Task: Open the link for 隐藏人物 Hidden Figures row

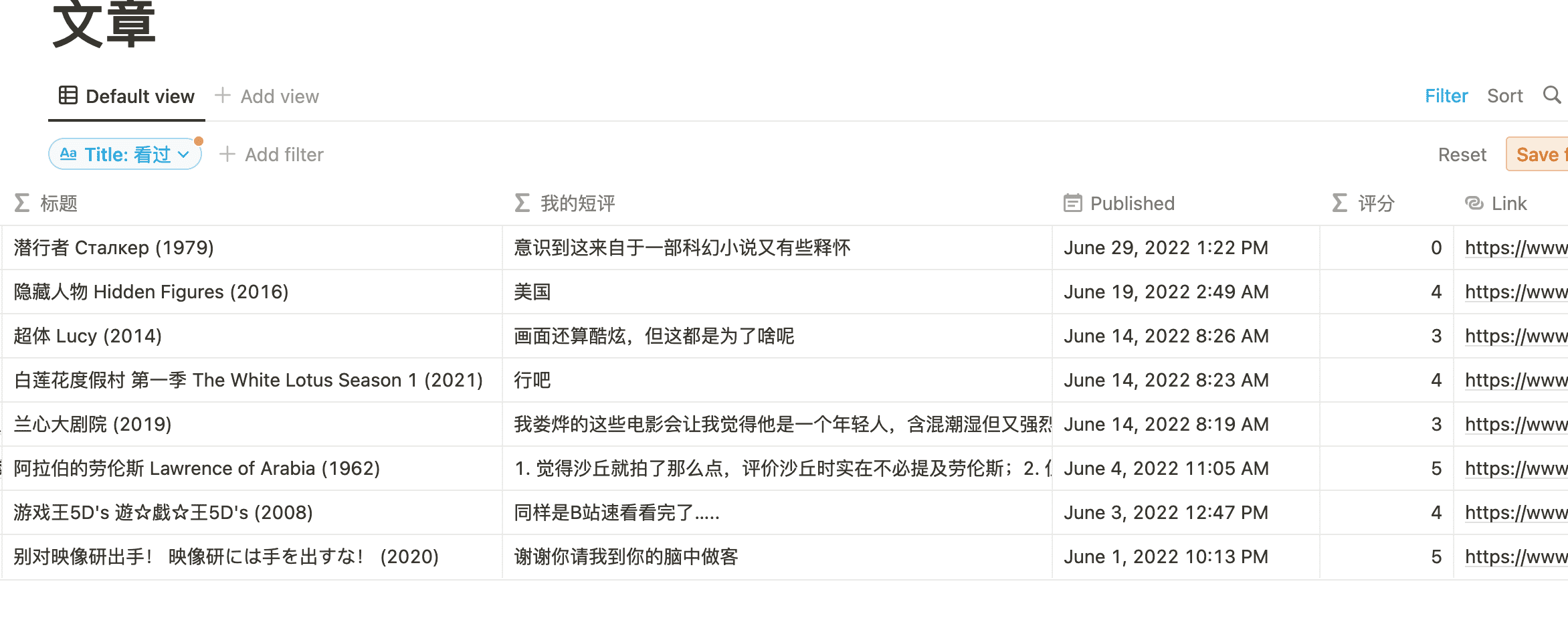Action: coord(1515,292)
